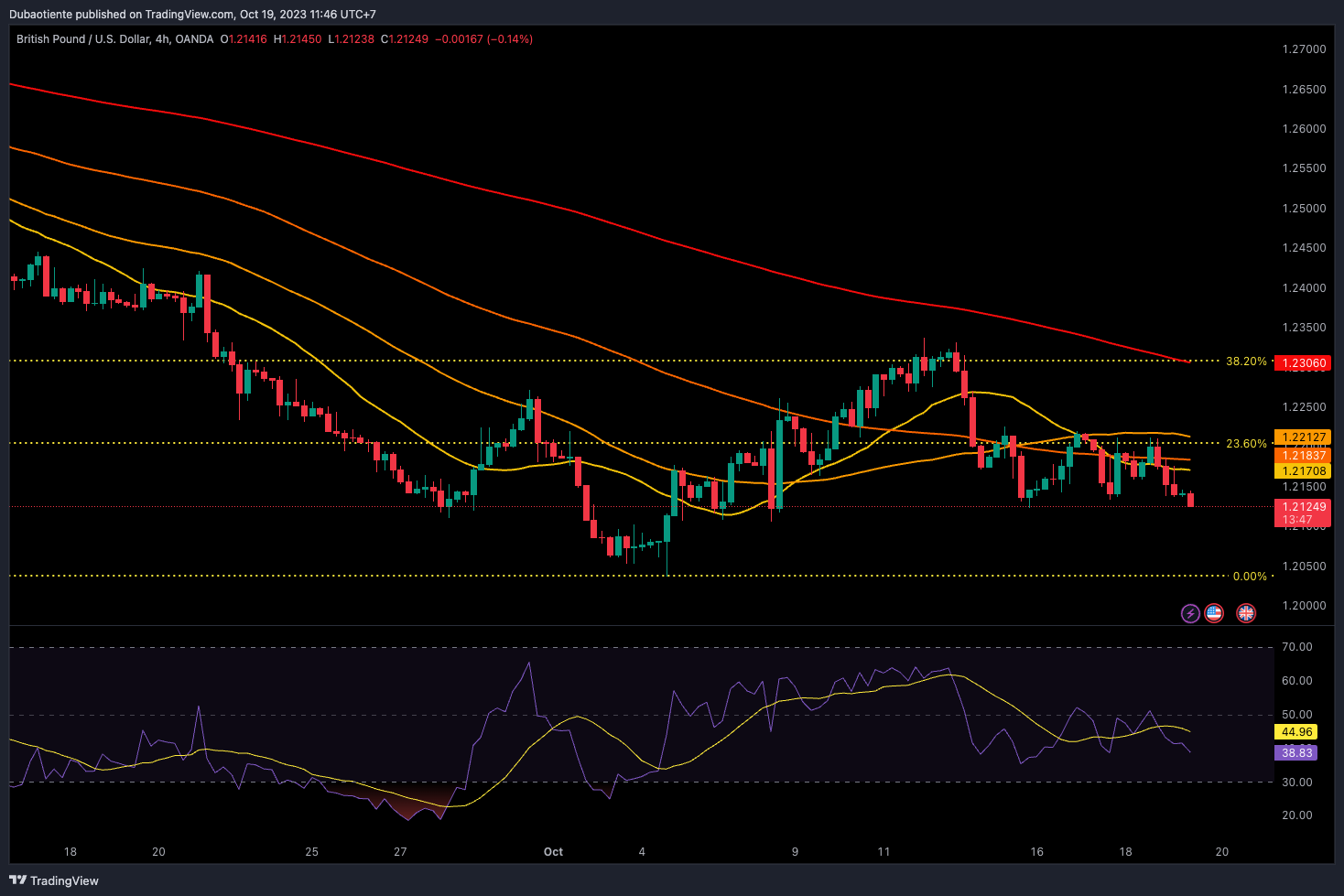
Task: Click the RSI 20.00 scale label
Action: [1297, 815]
